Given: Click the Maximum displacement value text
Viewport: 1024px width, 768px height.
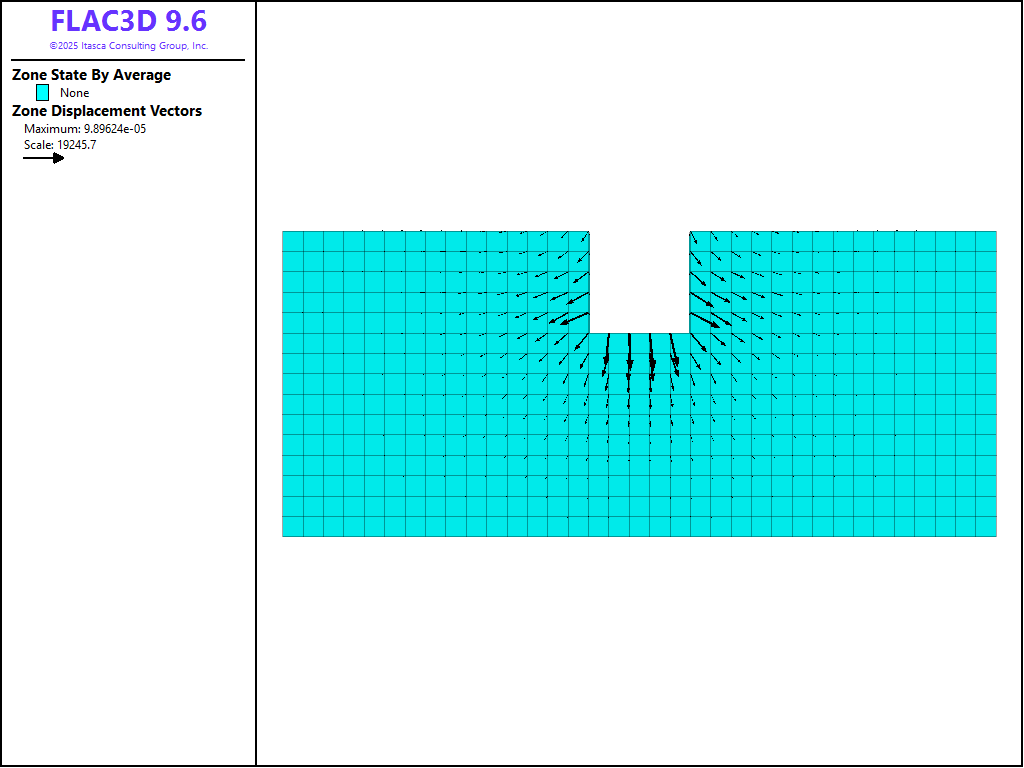Looking at the screenshot, I should pyautogui.click(x=85, y=129).
